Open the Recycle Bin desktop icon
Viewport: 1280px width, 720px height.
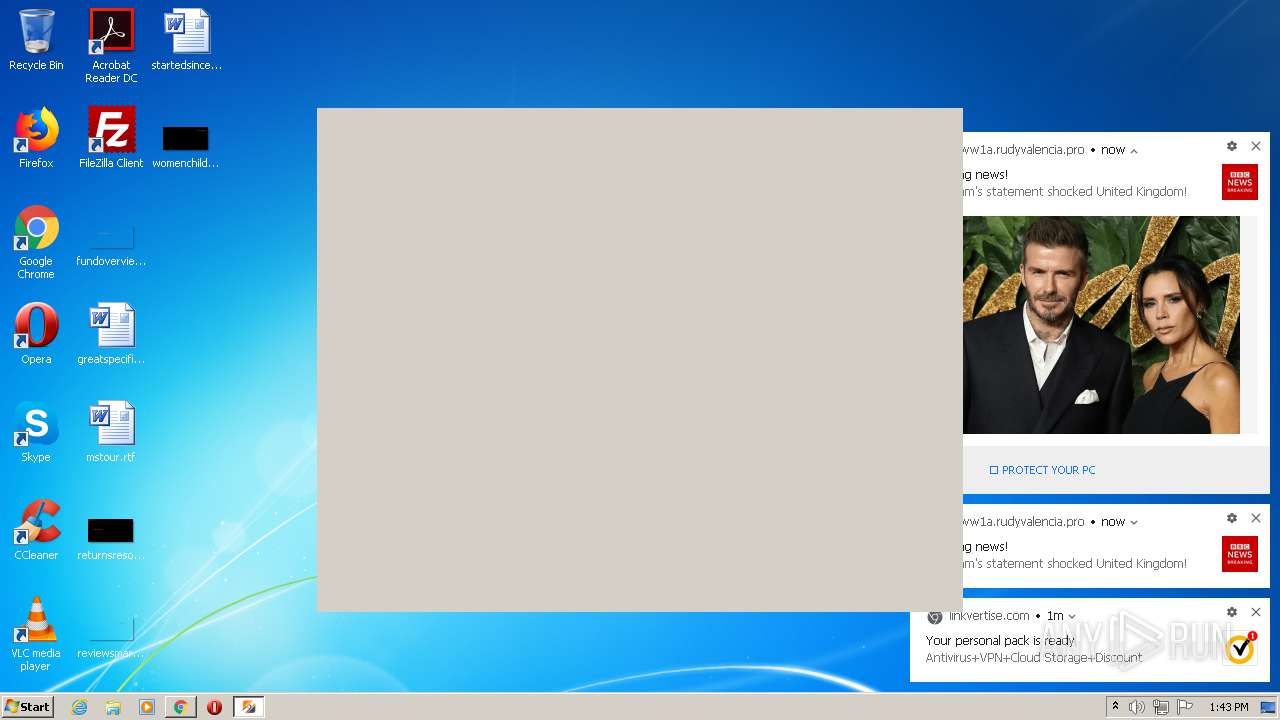pyautogui.click(x=36, y=40)
